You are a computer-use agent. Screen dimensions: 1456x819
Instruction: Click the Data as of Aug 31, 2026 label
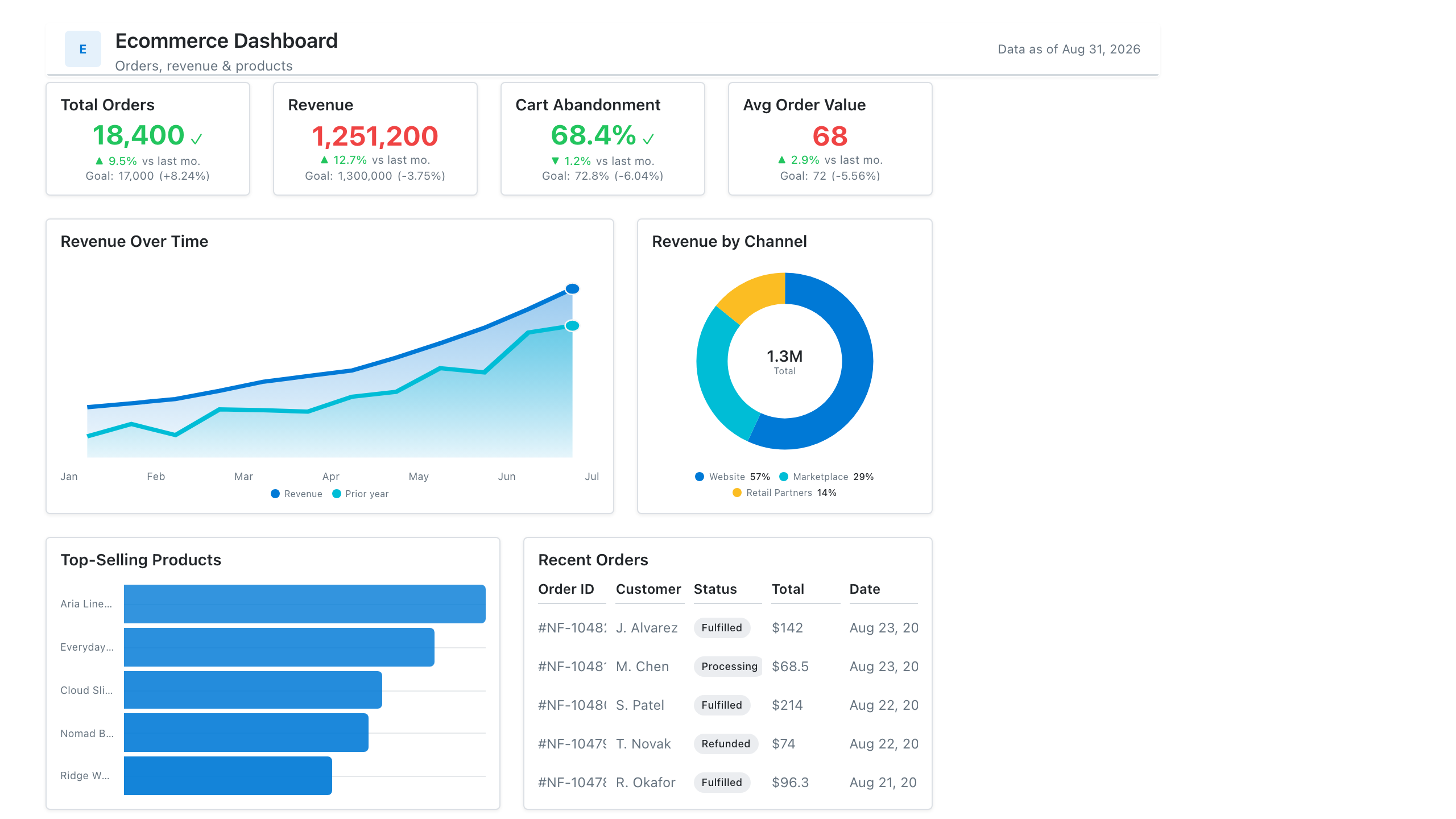(1069, 49)
